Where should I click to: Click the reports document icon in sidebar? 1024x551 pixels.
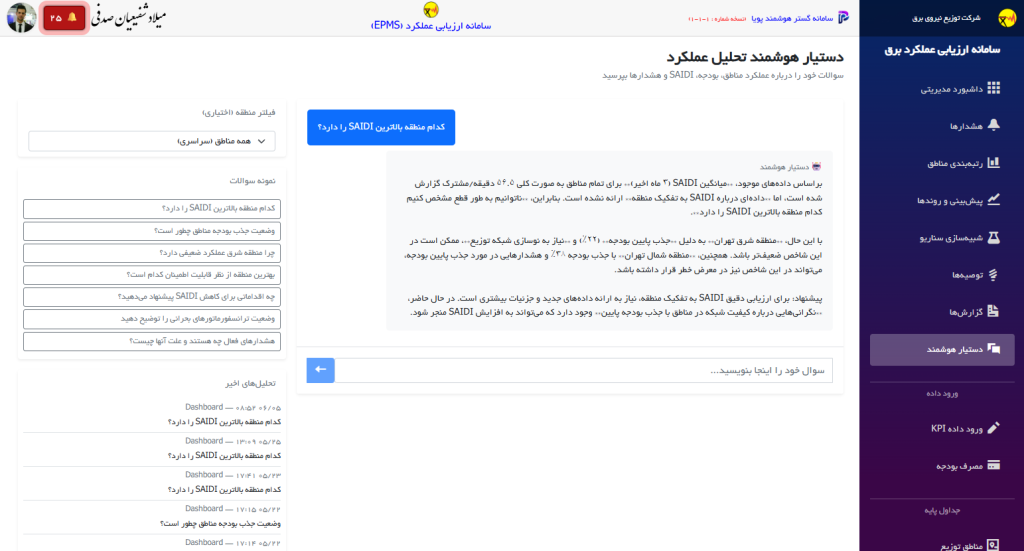point(993,311)
